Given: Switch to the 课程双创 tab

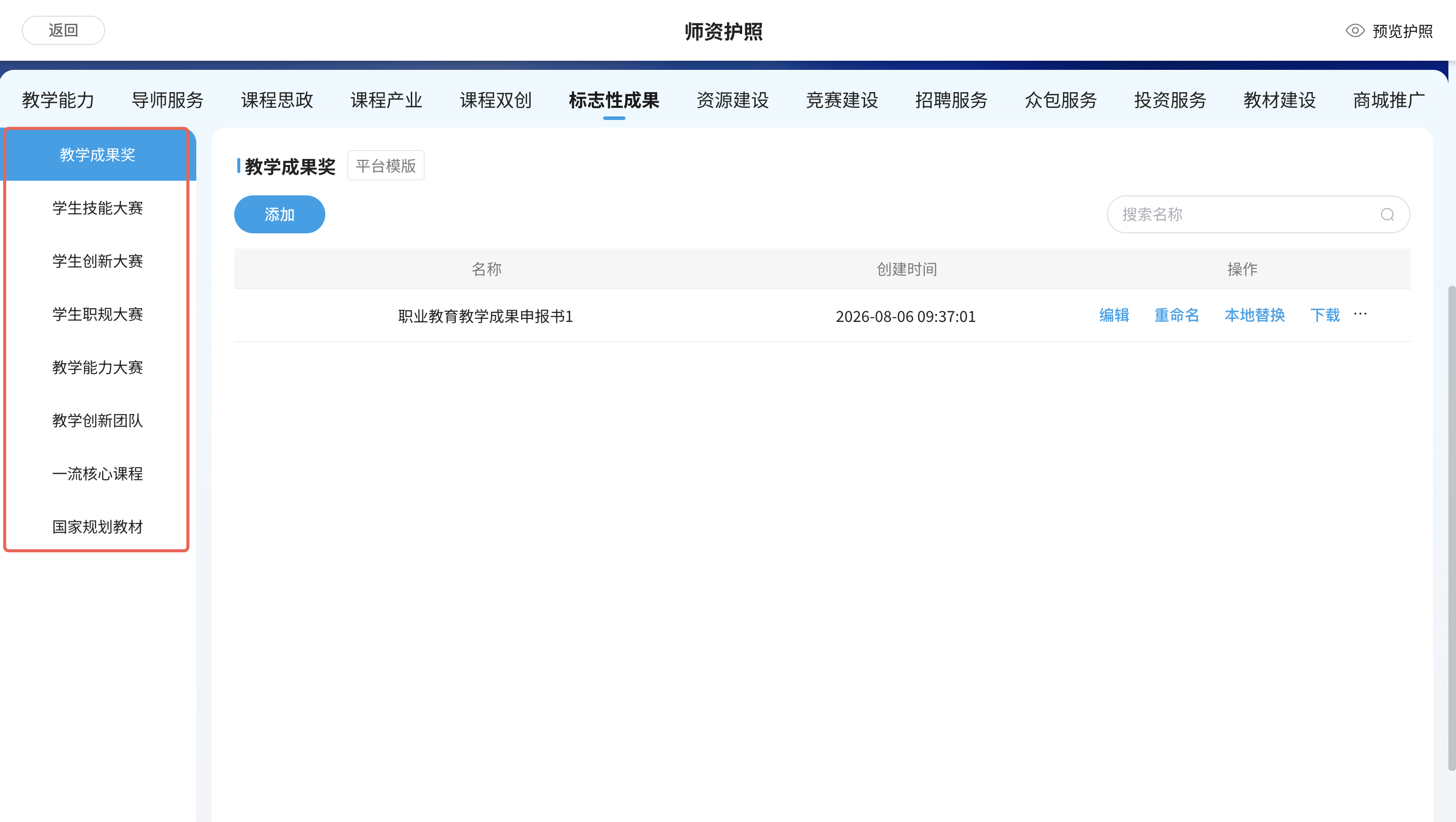Looking at the screenshot, I should click(496, 100).
